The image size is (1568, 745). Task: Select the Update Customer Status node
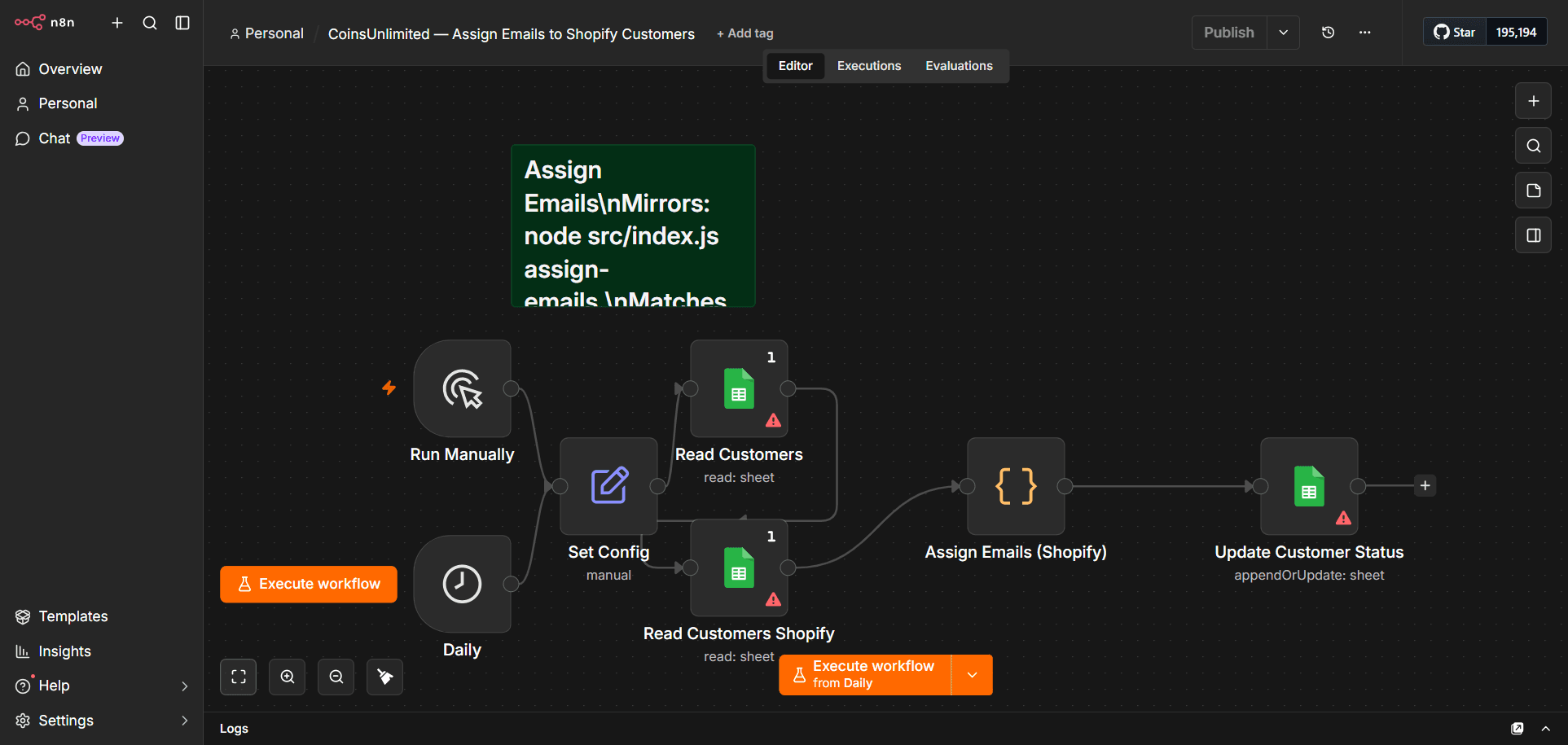click(1309, 486)
